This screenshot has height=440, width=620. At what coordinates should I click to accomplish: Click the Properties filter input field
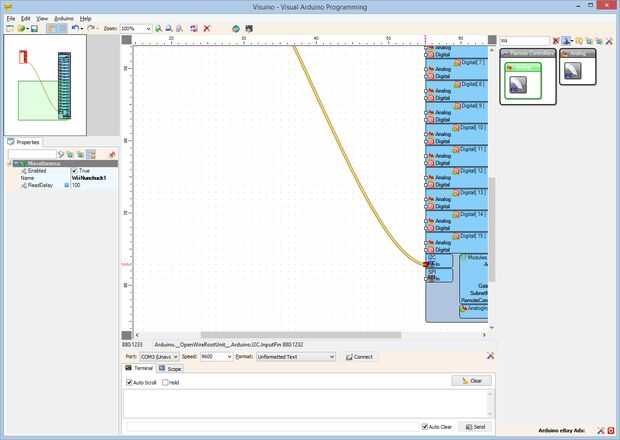coord(32,154)
